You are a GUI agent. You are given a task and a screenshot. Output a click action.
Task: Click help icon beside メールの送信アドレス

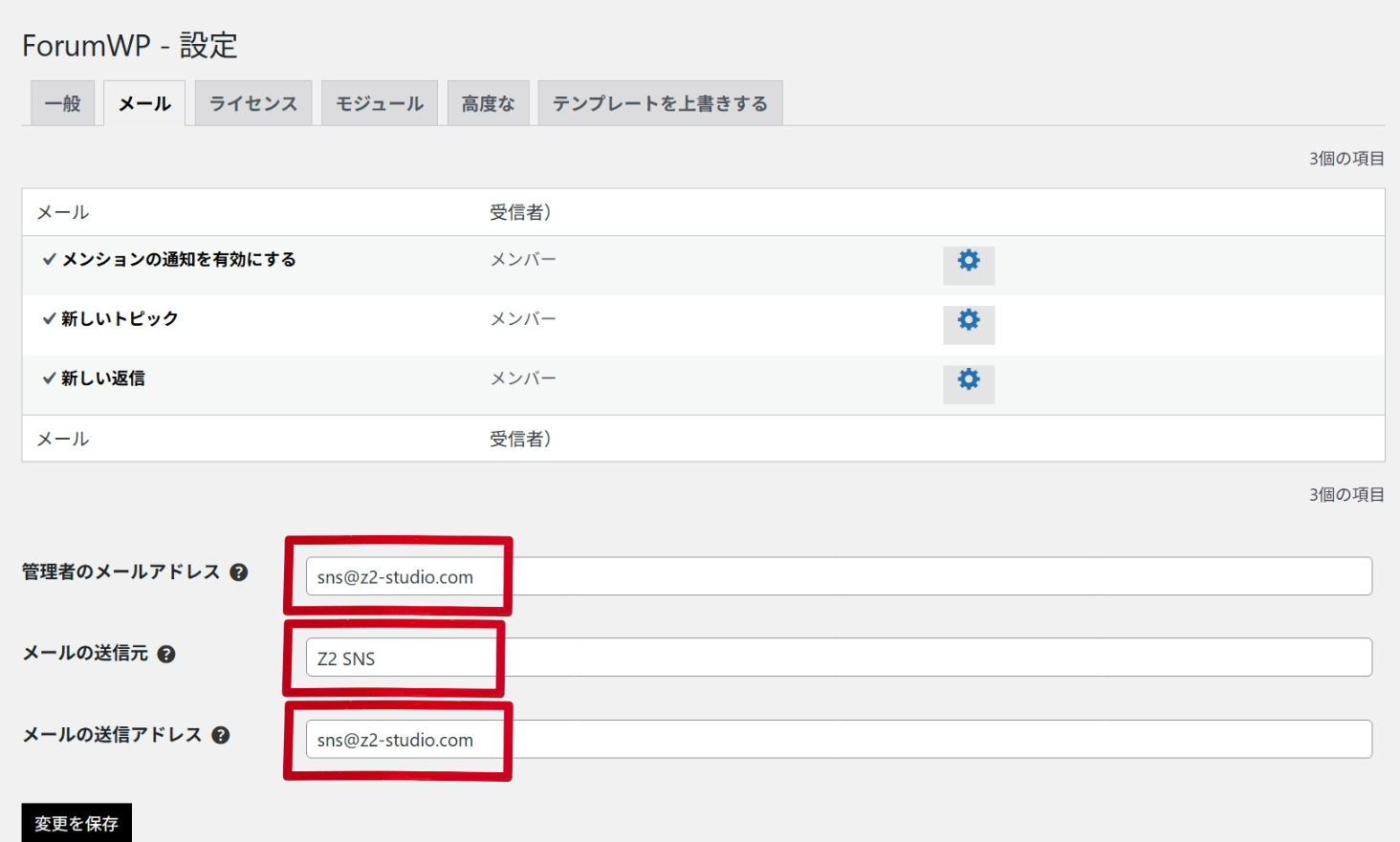(221, 736)
